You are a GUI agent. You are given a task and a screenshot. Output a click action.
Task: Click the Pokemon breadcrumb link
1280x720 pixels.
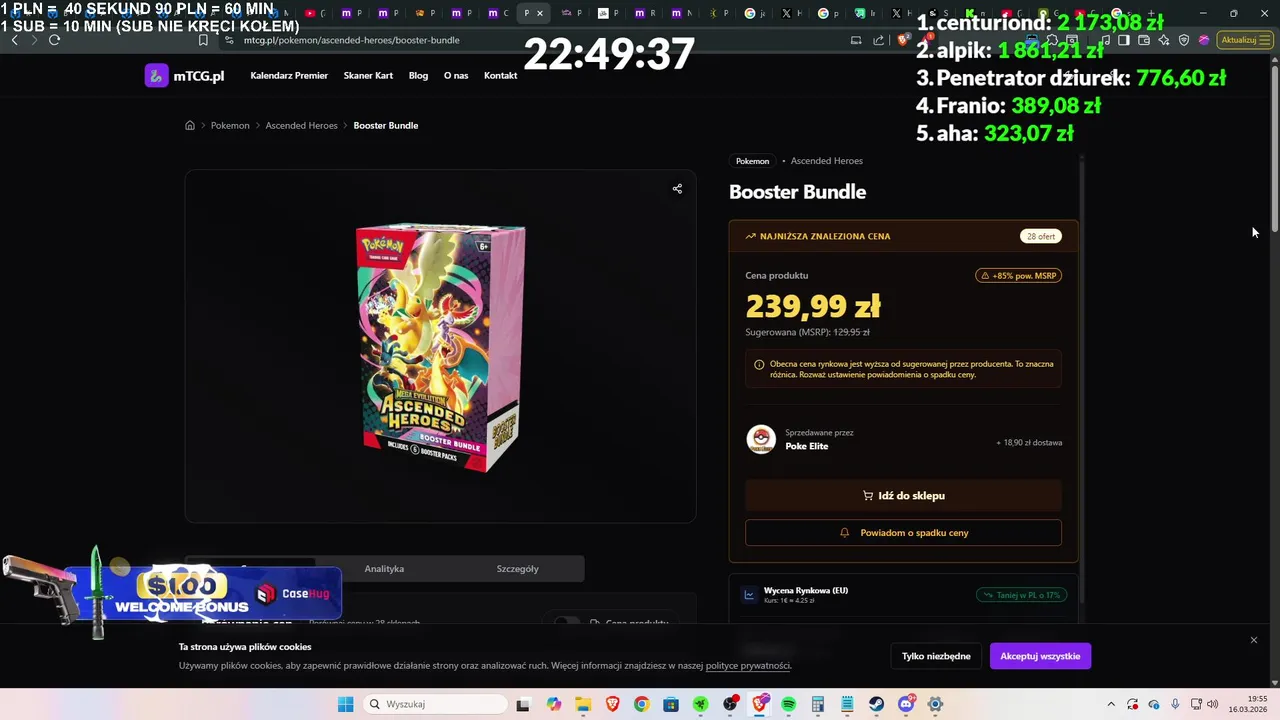[230, 125]
